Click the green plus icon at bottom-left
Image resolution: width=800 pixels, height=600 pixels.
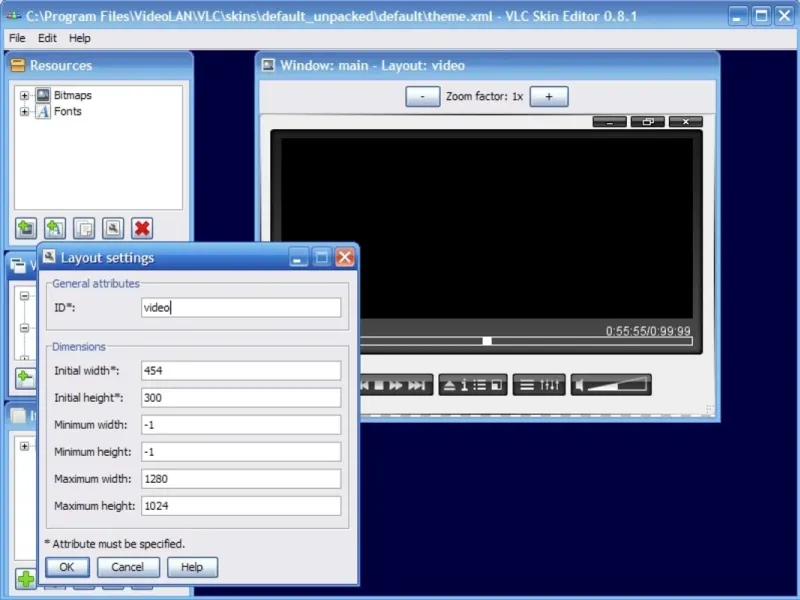26,579
